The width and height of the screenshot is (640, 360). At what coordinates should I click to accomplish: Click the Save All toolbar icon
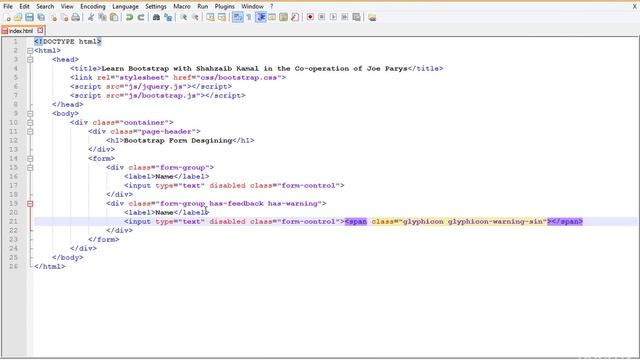pyautogui.click(x=41, y=17)
